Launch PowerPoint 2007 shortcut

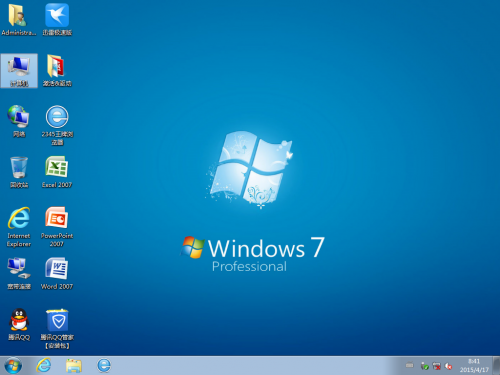(x=57, y=227)
